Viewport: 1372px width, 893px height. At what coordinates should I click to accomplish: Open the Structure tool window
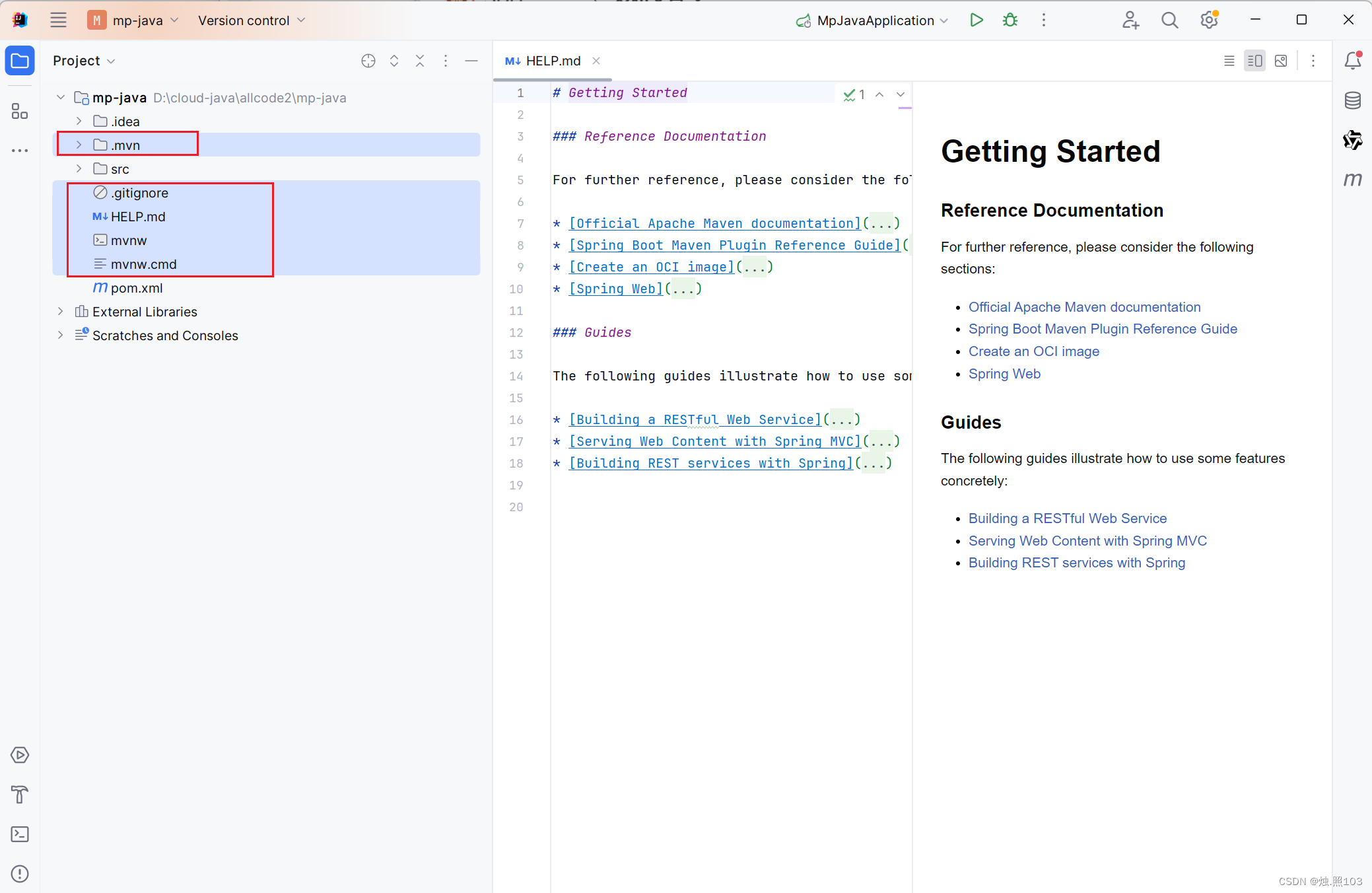[20, 111]
